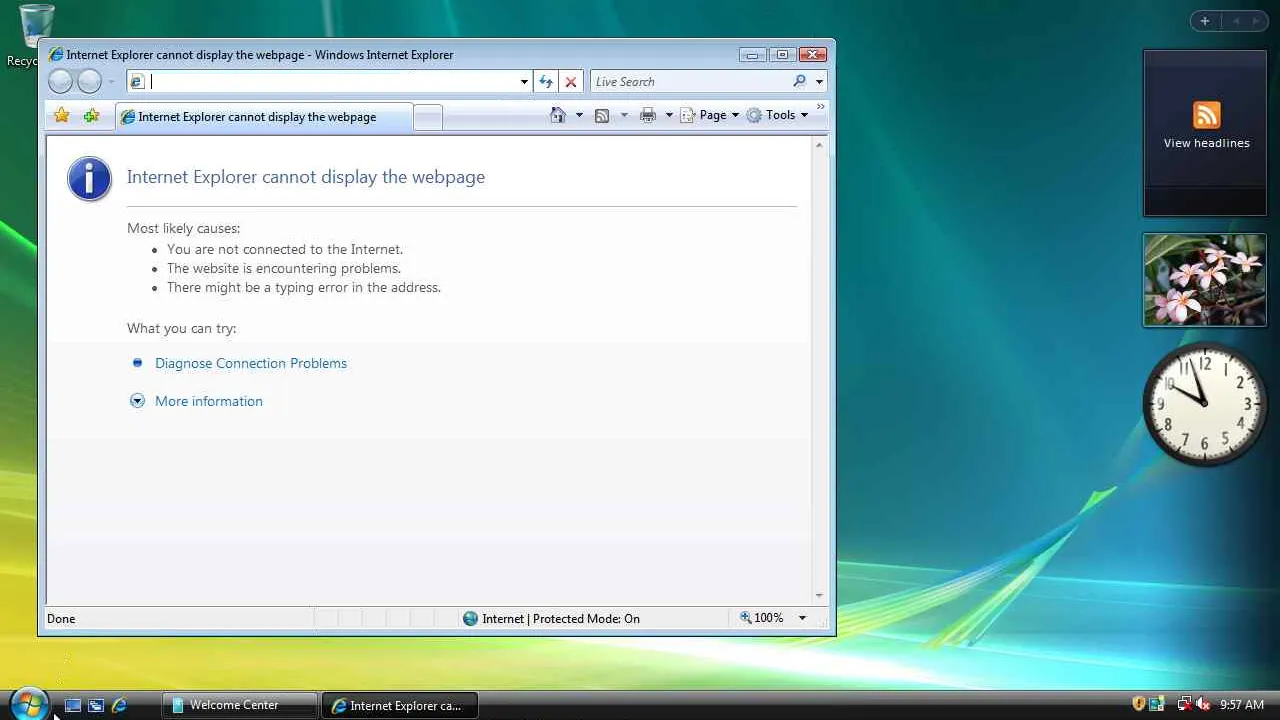
Task: Expand the Feeds dropdown arrow
Action: 624,115
